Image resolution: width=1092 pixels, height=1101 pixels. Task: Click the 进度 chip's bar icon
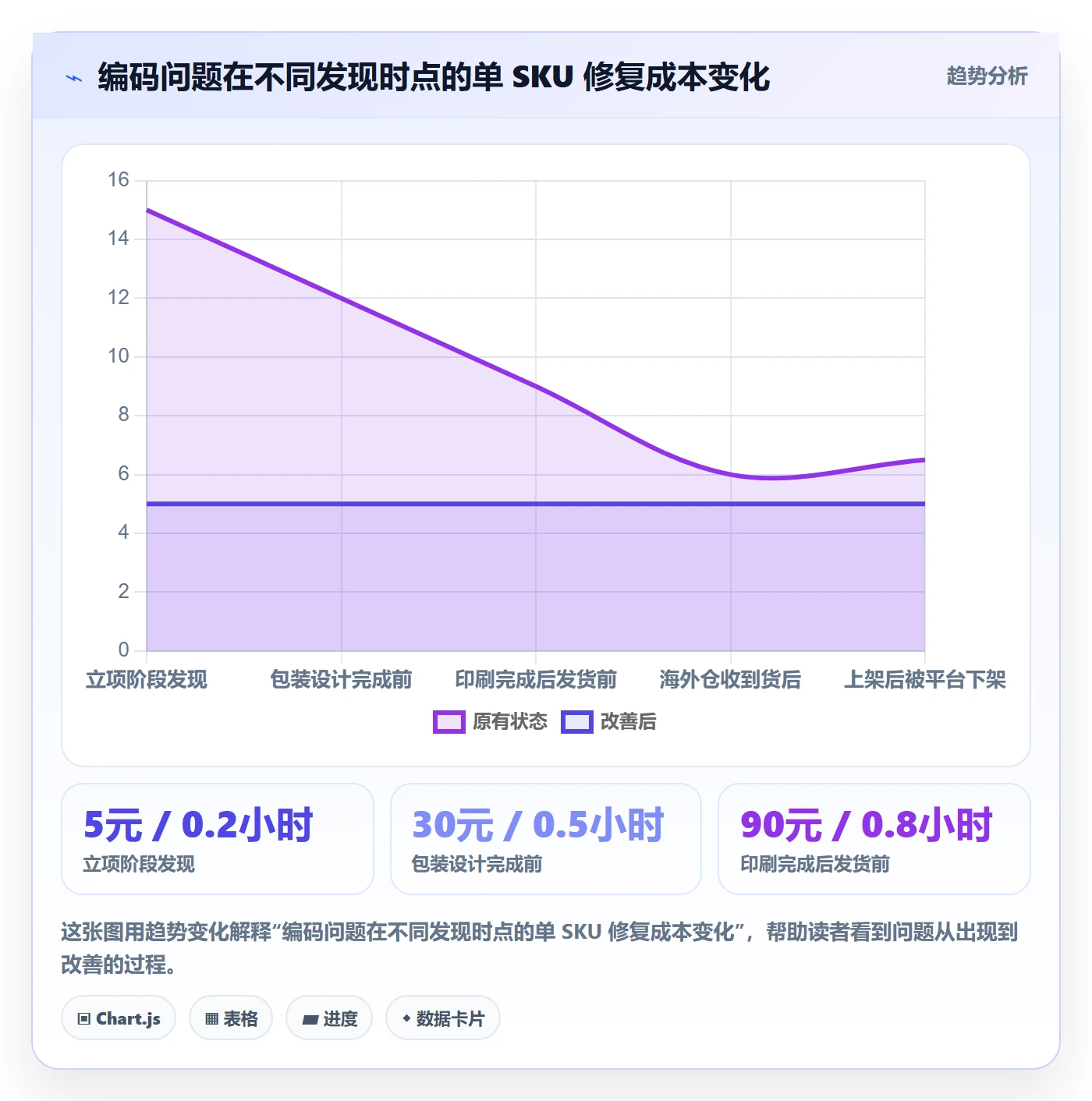pos(310,1019)
